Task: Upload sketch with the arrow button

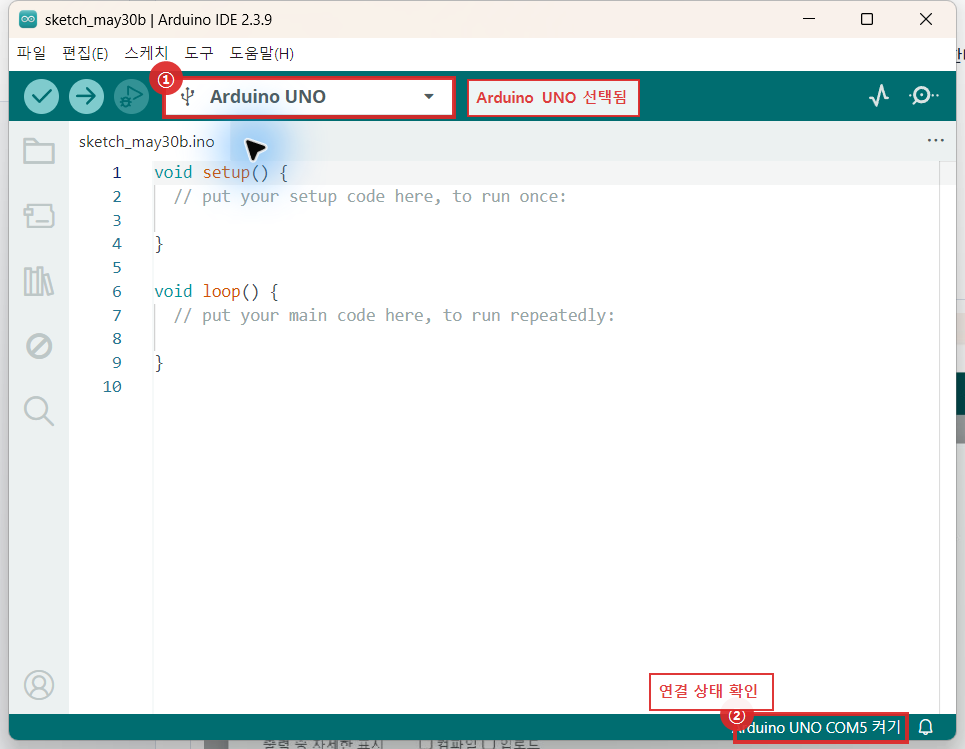Action: coord(86,97)
